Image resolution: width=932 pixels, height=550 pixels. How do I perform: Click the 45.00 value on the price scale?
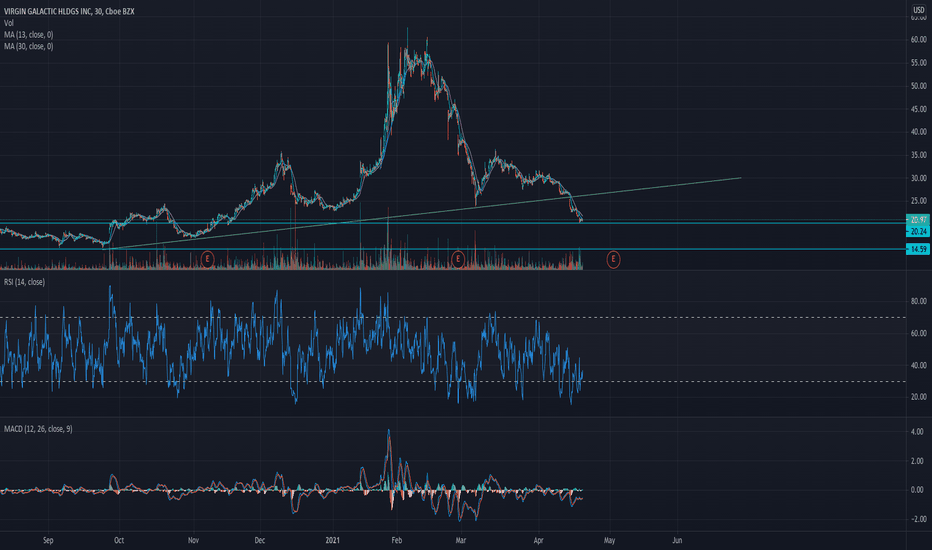pyautogui.click(x=918, y=109)
